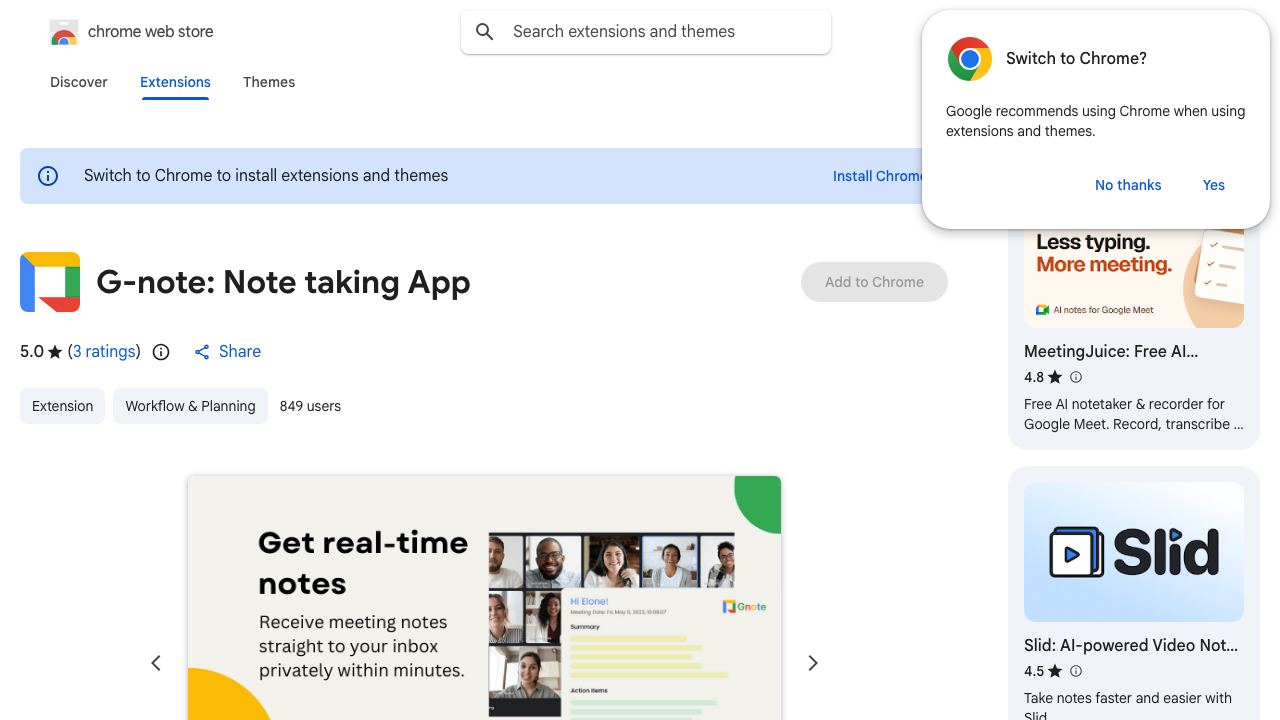Click the MeetingJuice description text
The image size is (1280, 720).
[1134, 414]
